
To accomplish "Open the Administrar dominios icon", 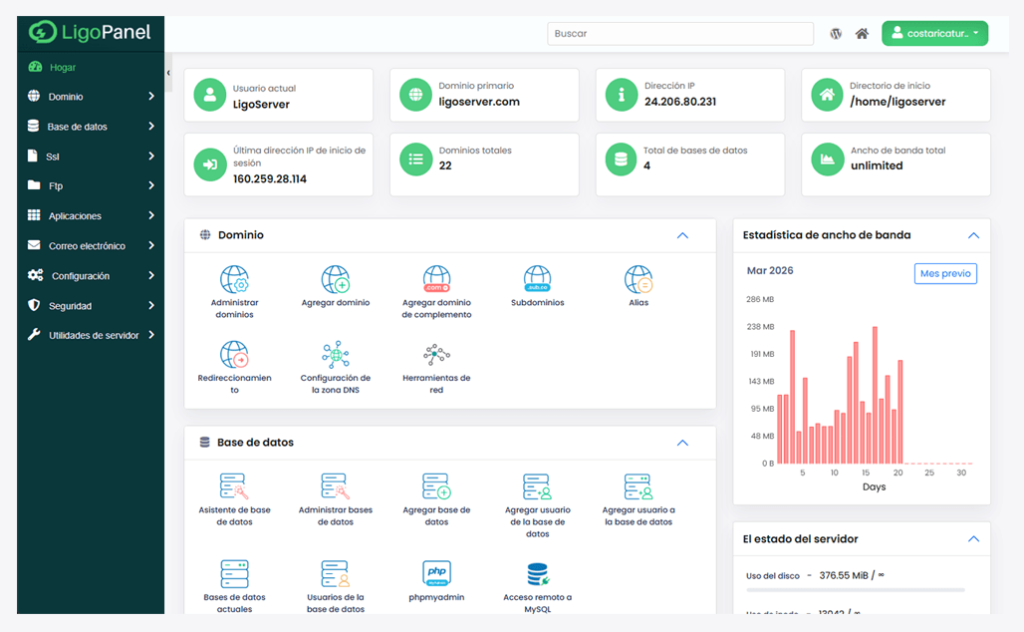I will tap(234, 280).
